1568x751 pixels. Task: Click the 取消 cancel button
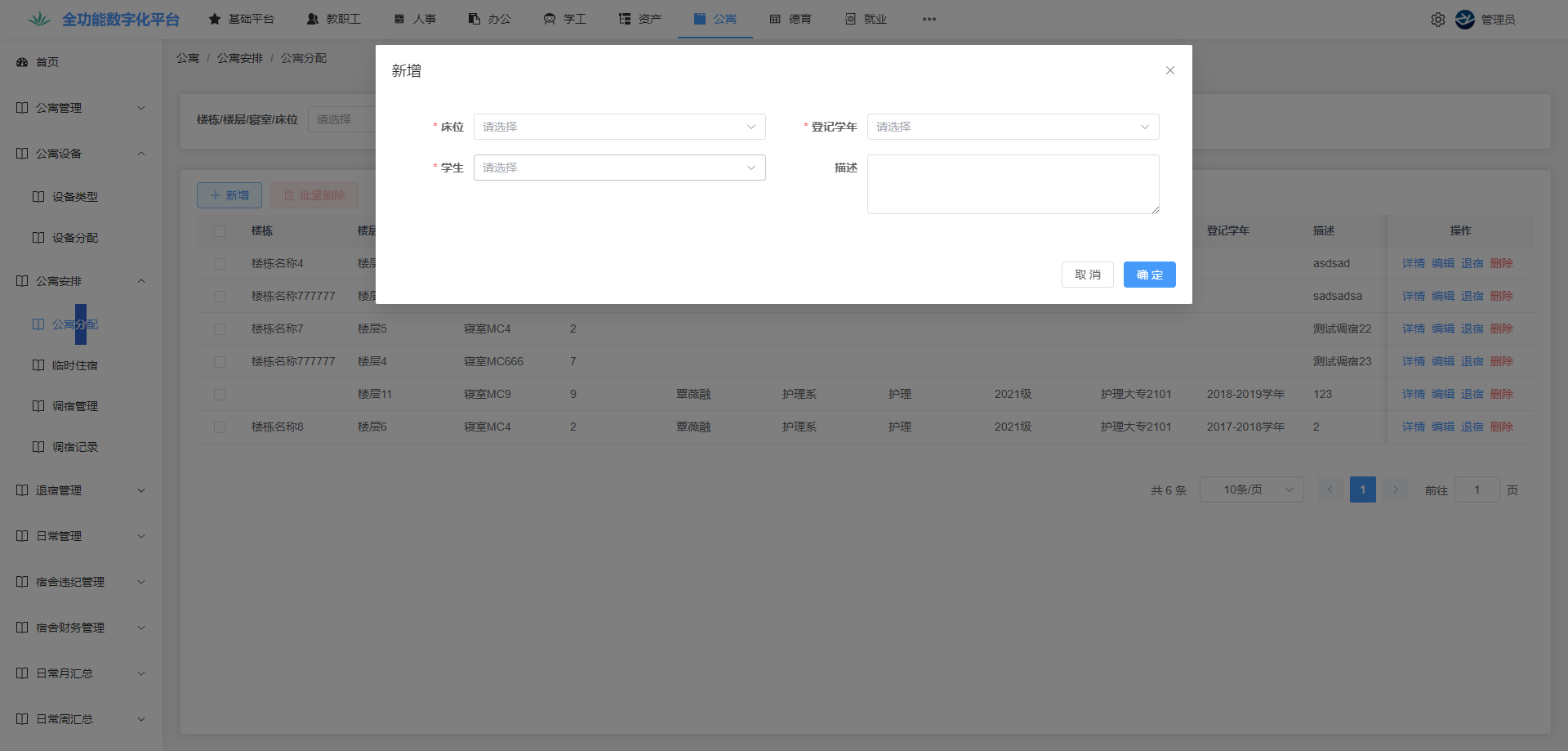[x=1087, y=275]
